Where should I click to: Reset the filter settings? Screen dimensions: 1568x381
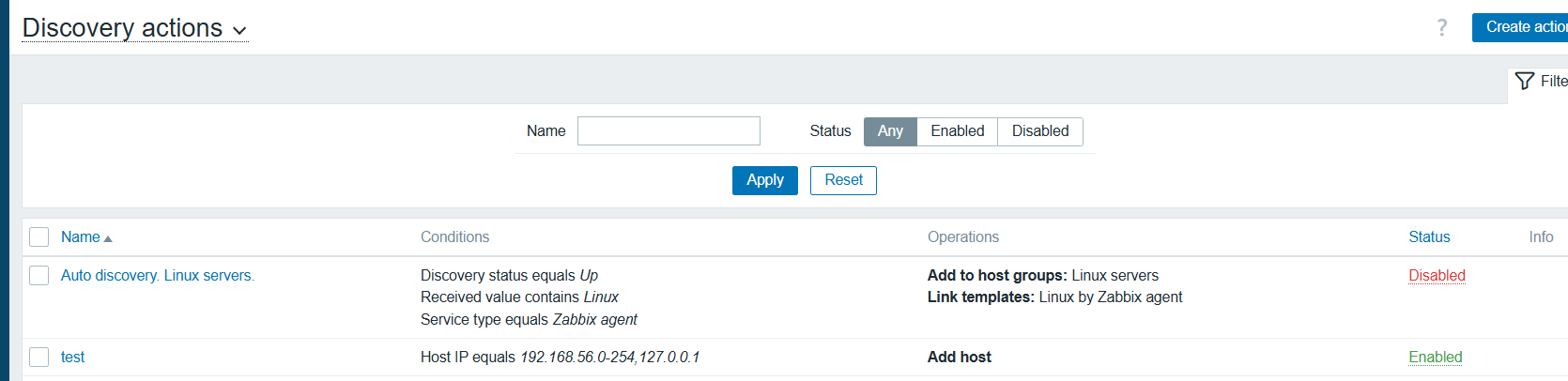tap(842, 180)
